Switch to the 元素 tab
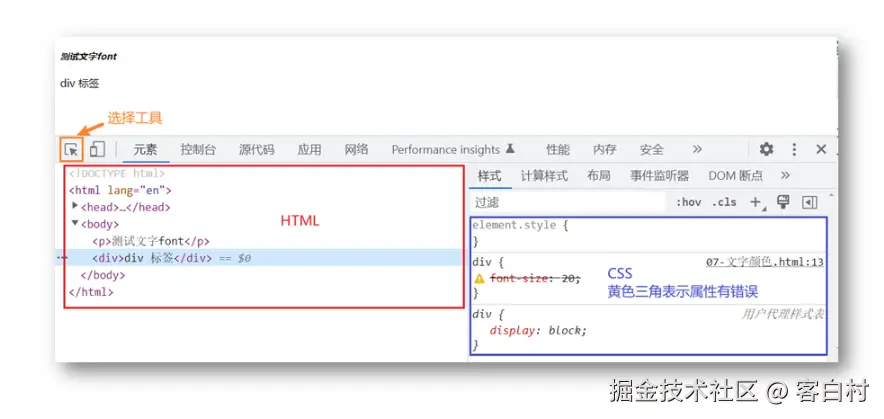Image resolution: width=884 pixels, height=419 pixels. [145, 149]
